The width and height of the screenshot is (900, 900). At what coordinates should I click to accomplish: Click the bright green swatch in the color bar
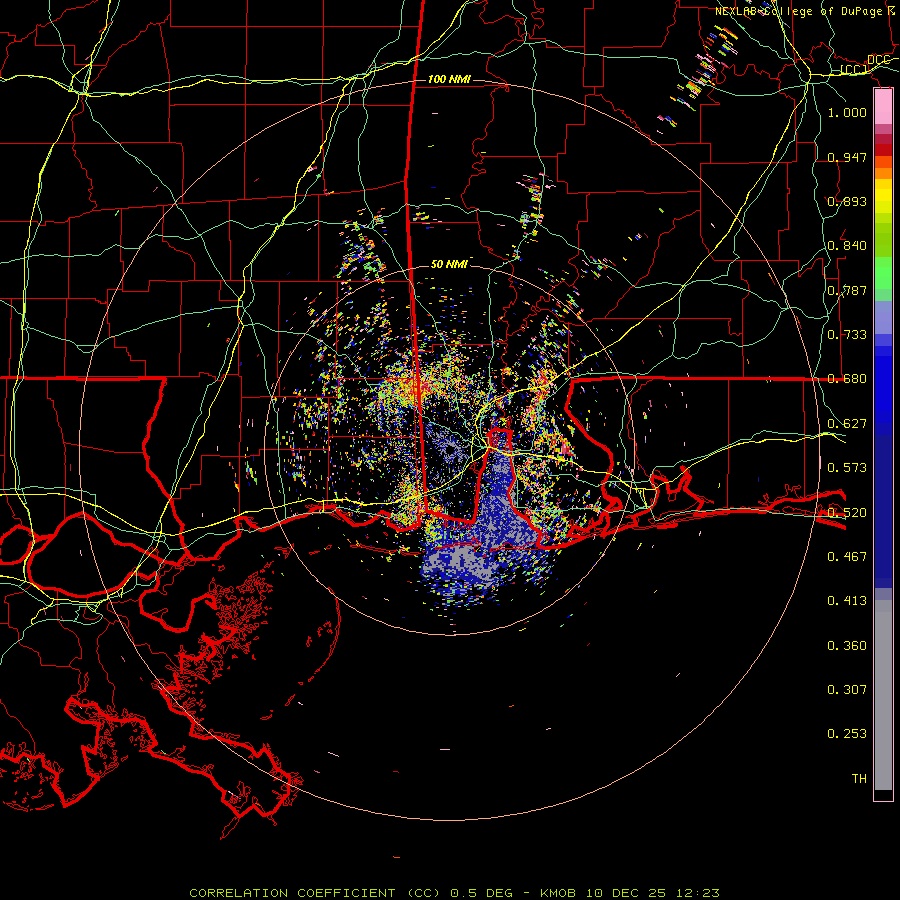click(x=883, y=273)
